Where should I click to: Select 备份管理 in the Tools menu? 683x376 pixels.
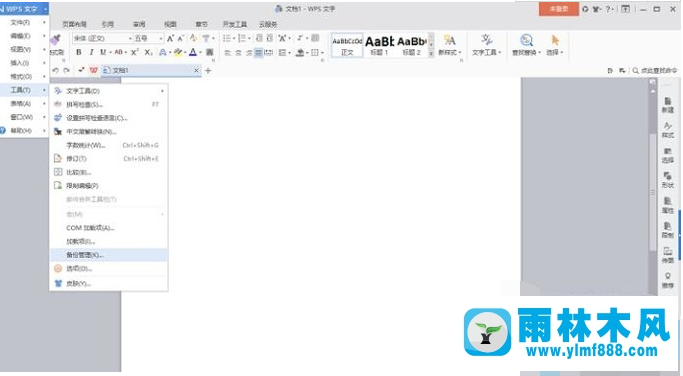click(x=108, y=255)
